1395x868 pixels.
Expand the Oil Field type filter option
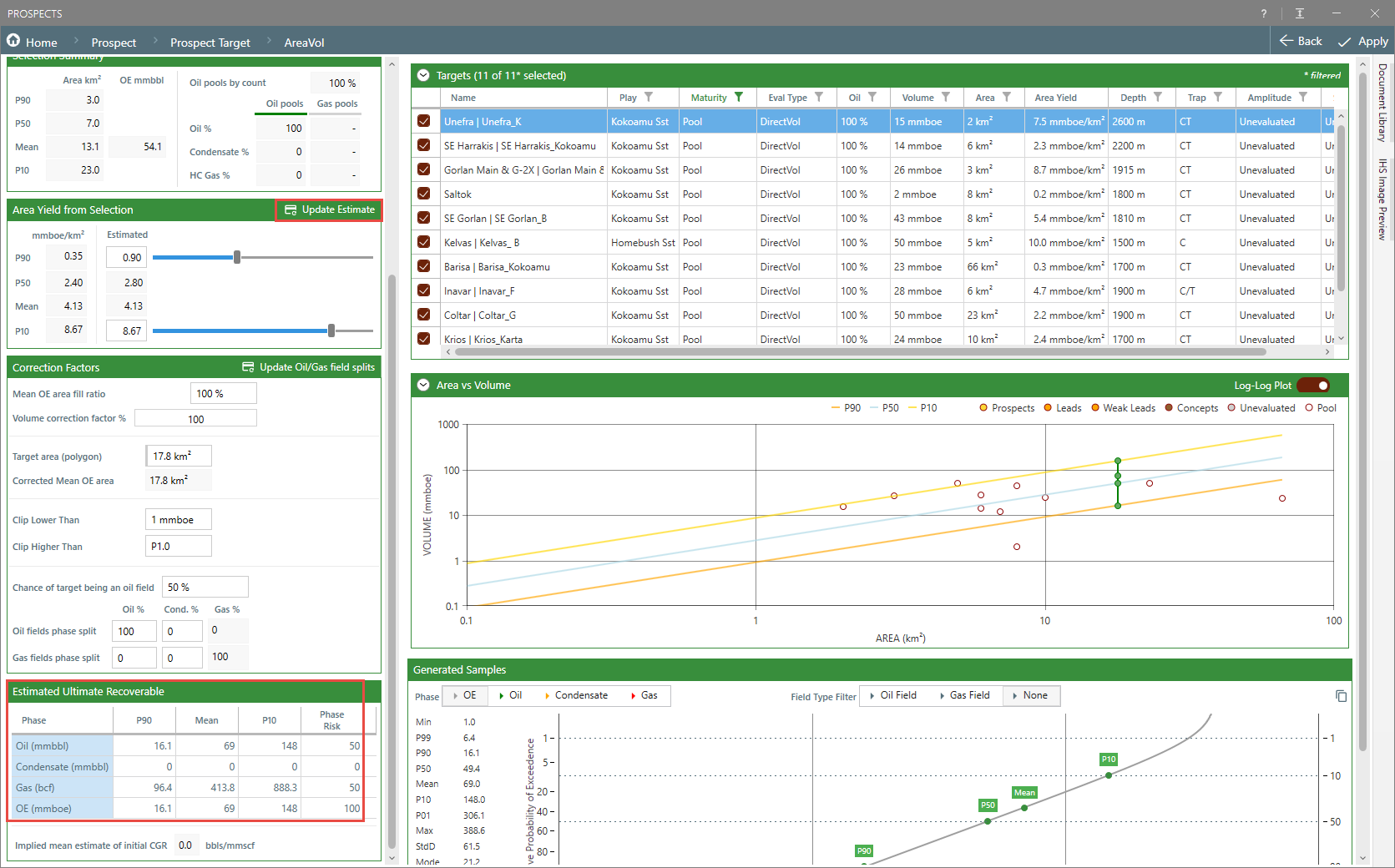click(892, 695)
